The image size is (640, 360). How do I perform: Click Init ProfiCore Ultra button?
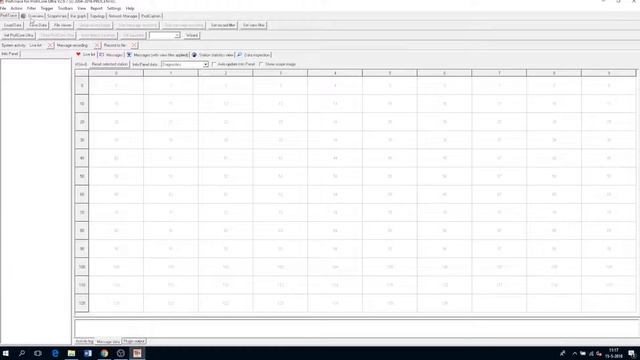tap(18, 36)
